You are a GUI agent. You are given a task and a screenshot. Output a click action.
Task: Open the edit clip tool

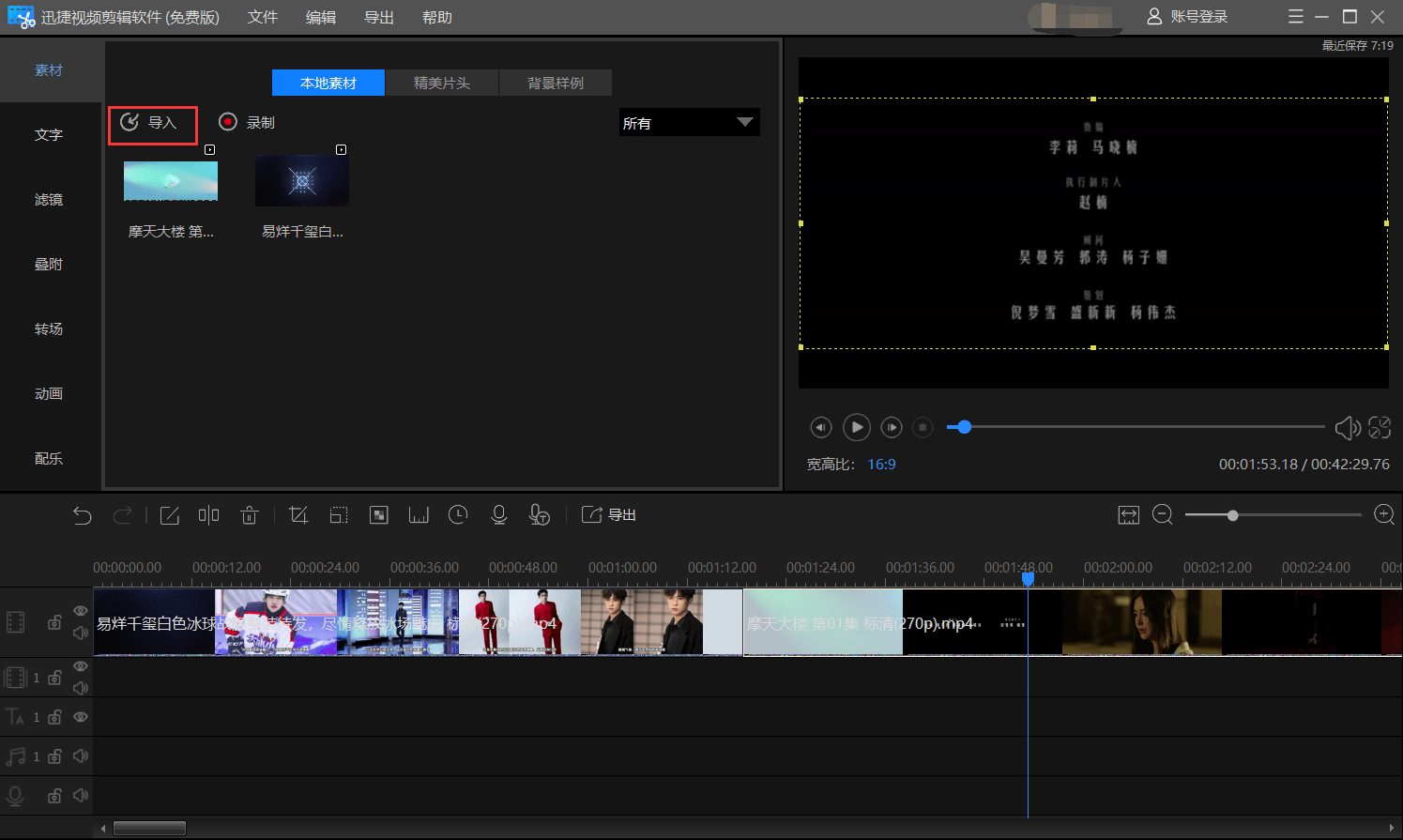(169, 515)
